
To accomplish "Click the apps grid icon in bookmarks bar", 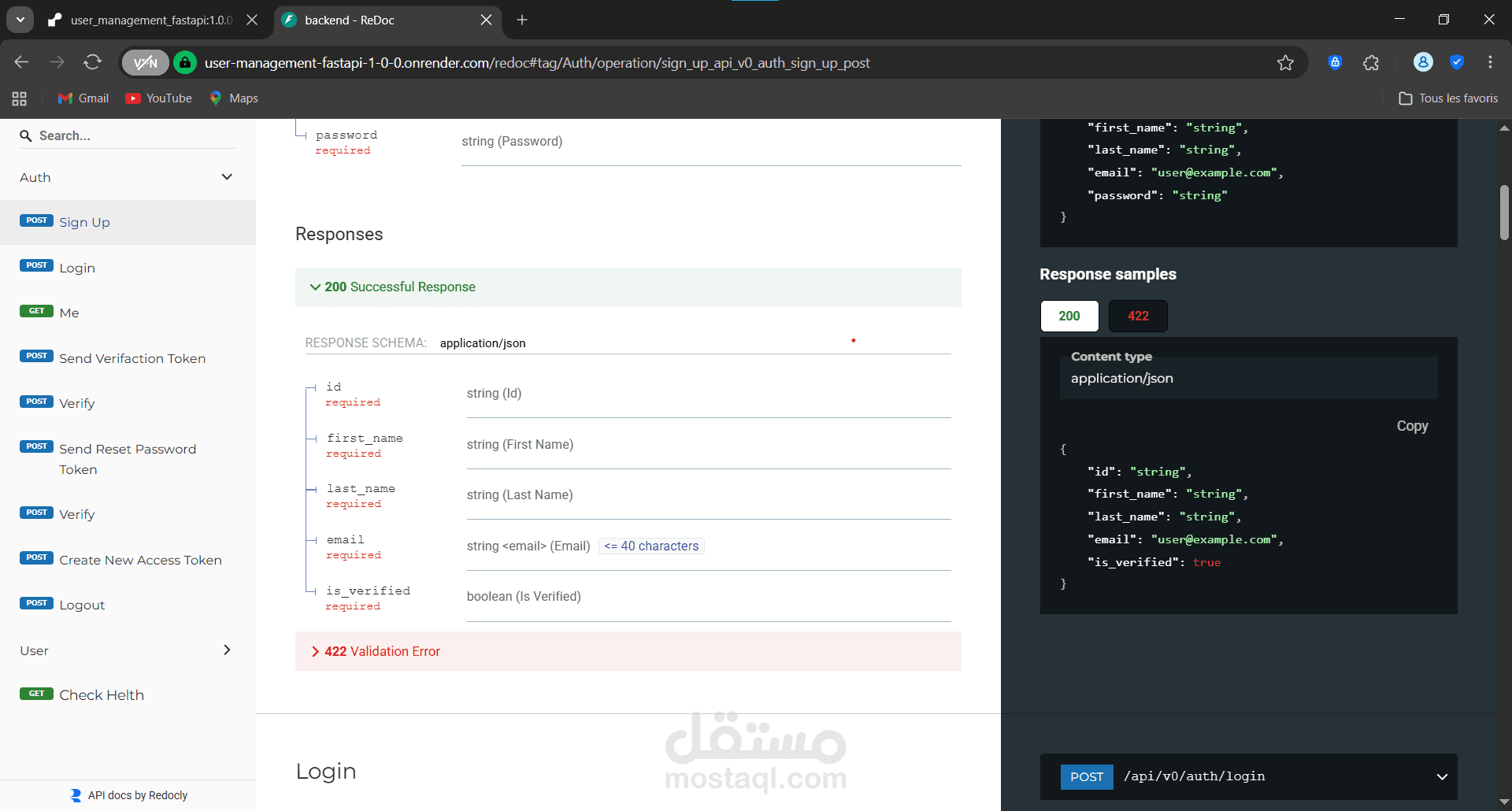I will [20, 98].
